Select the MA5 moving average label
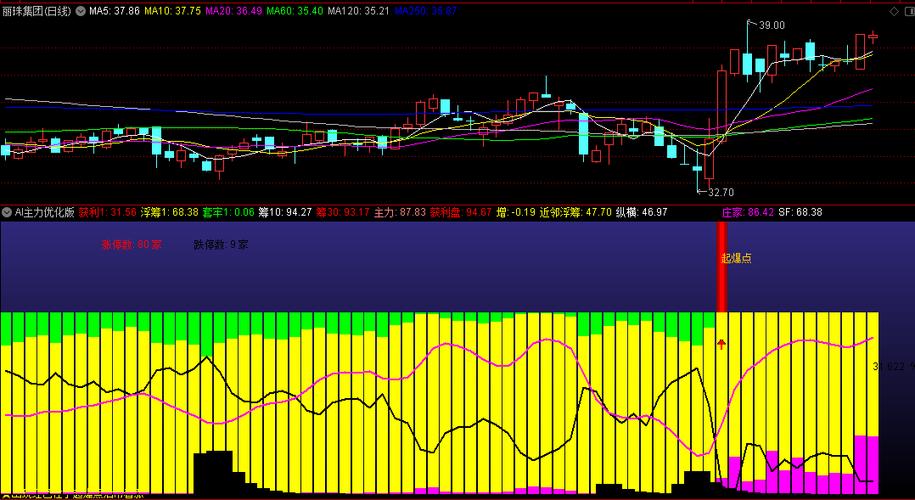 click(x=114, y=11)
